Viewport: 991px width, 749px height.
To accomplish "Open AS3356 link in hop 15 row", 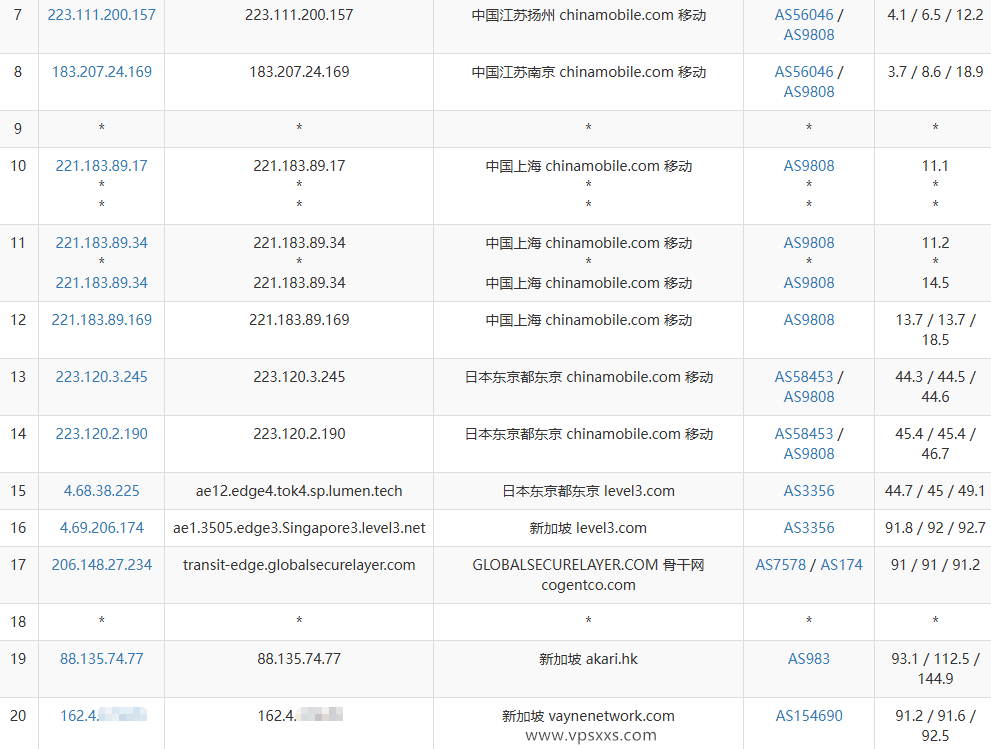I will pos(809,490).
